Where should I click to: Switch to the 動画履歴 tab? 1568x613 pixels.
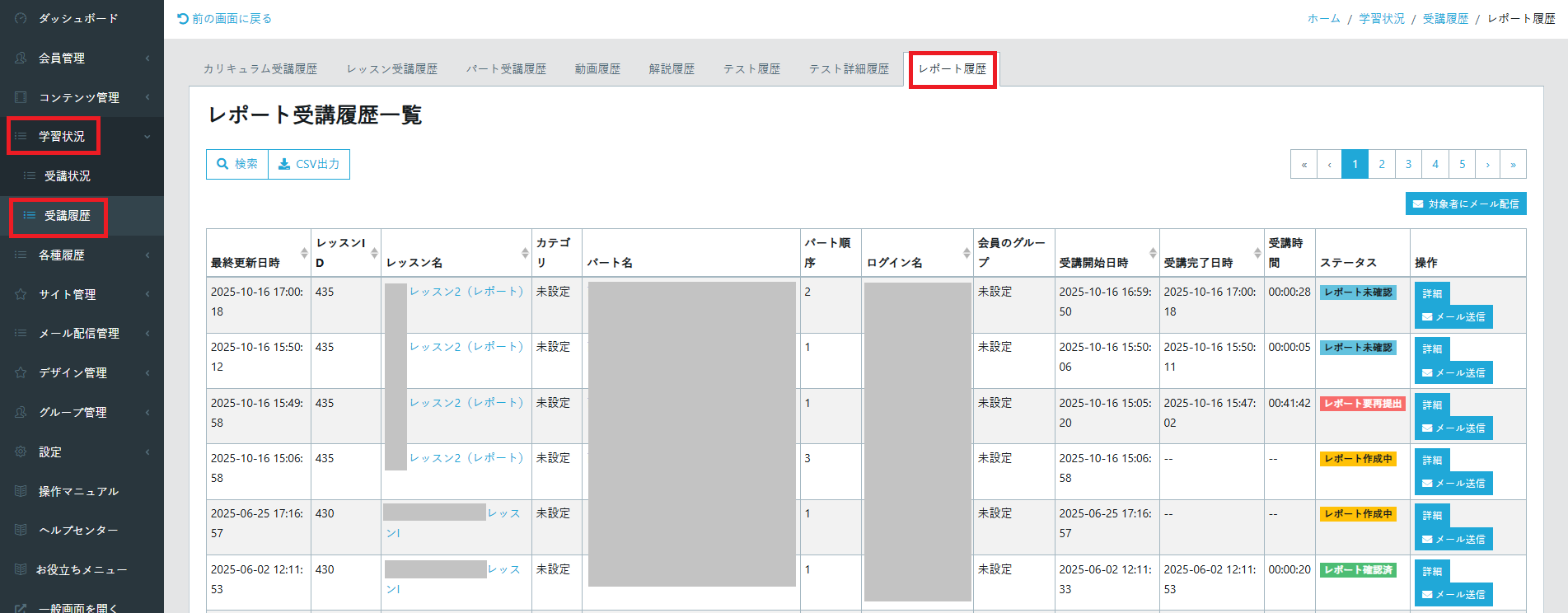point(597,69)
